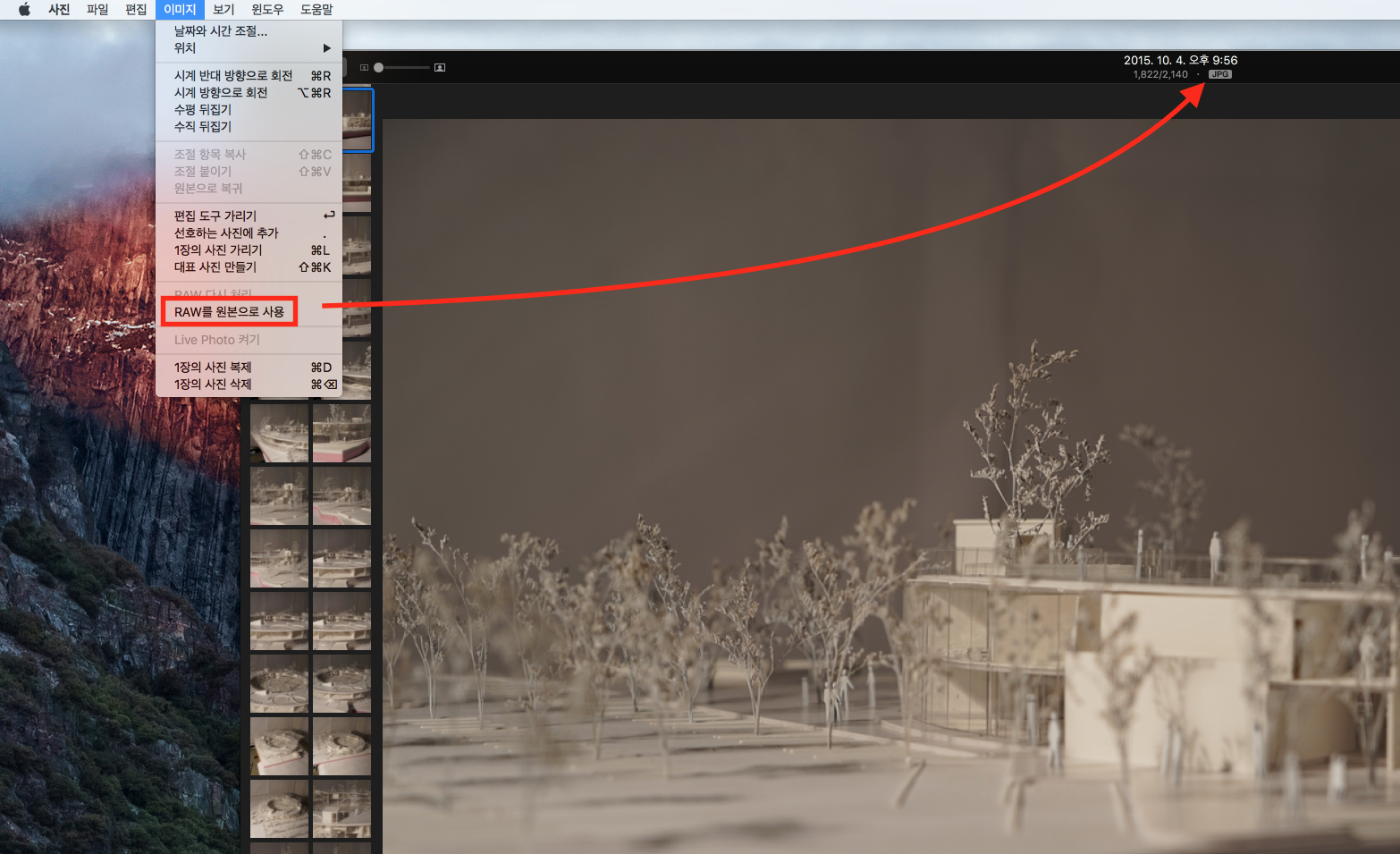
Task: Open 날짜와 시간 조절 dialog
Action: (221, 31)
